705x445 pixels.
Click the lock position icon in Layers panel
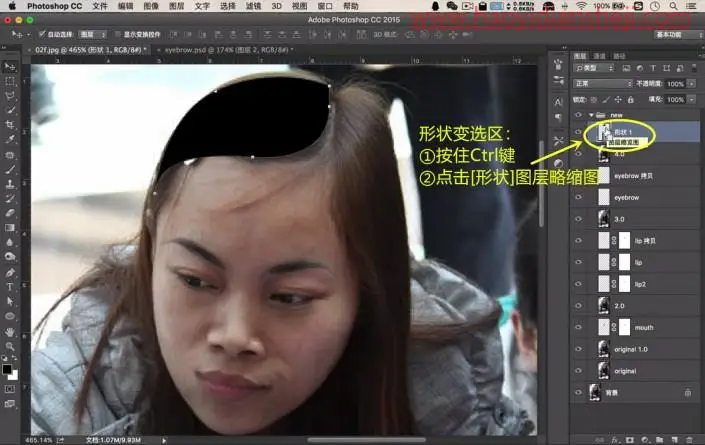point(618,99)
